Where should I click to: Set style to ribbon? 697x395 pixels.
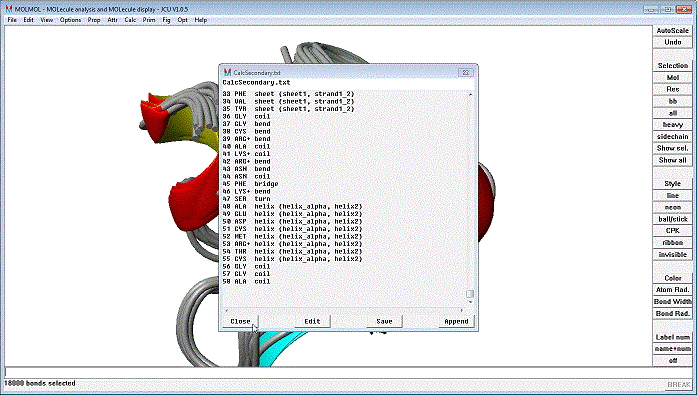(x=673, y=243)
